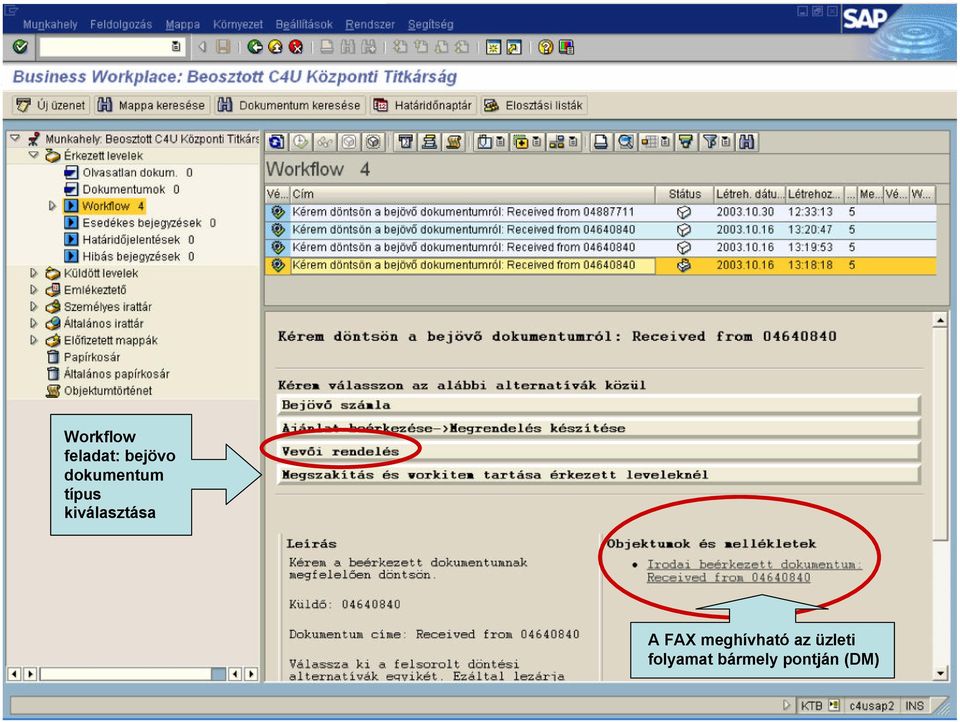Expand the Általános irattár folder

pyautogui.click(x=34, y=323)
